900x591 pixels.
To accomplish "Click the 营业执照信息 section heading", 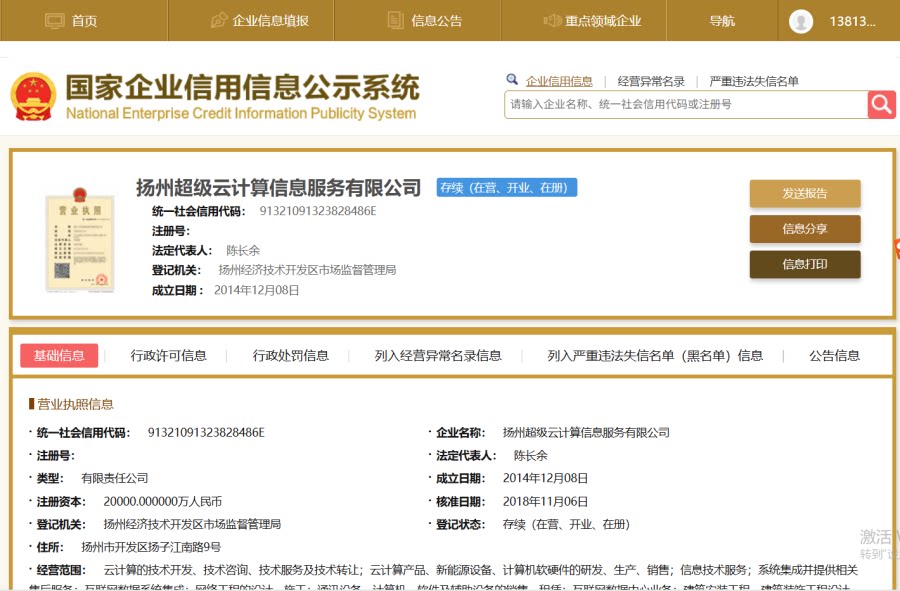I will coord(75,405).
